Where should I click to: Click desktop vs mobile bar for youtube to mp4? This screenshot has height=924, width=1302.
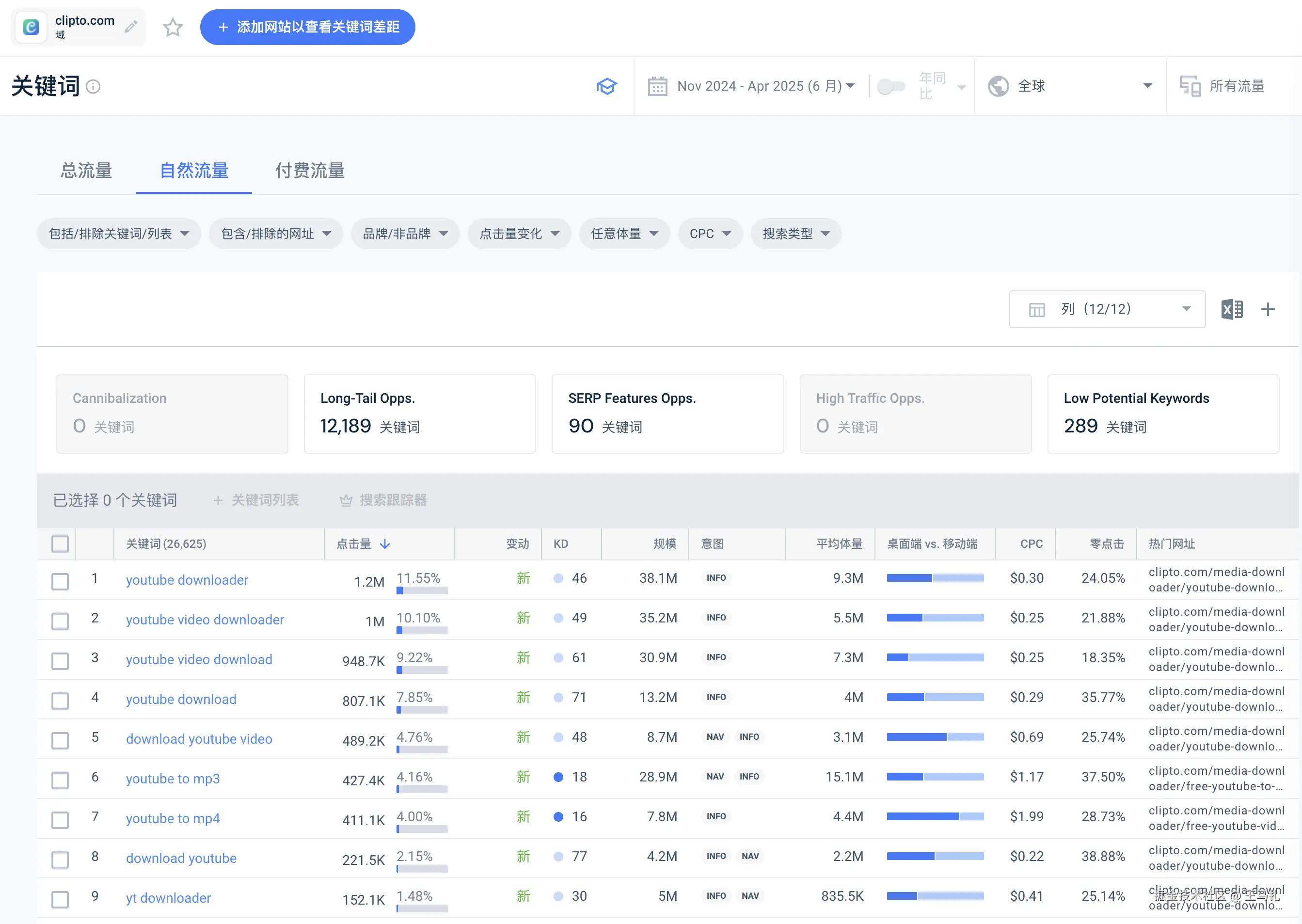pos(935,816)
